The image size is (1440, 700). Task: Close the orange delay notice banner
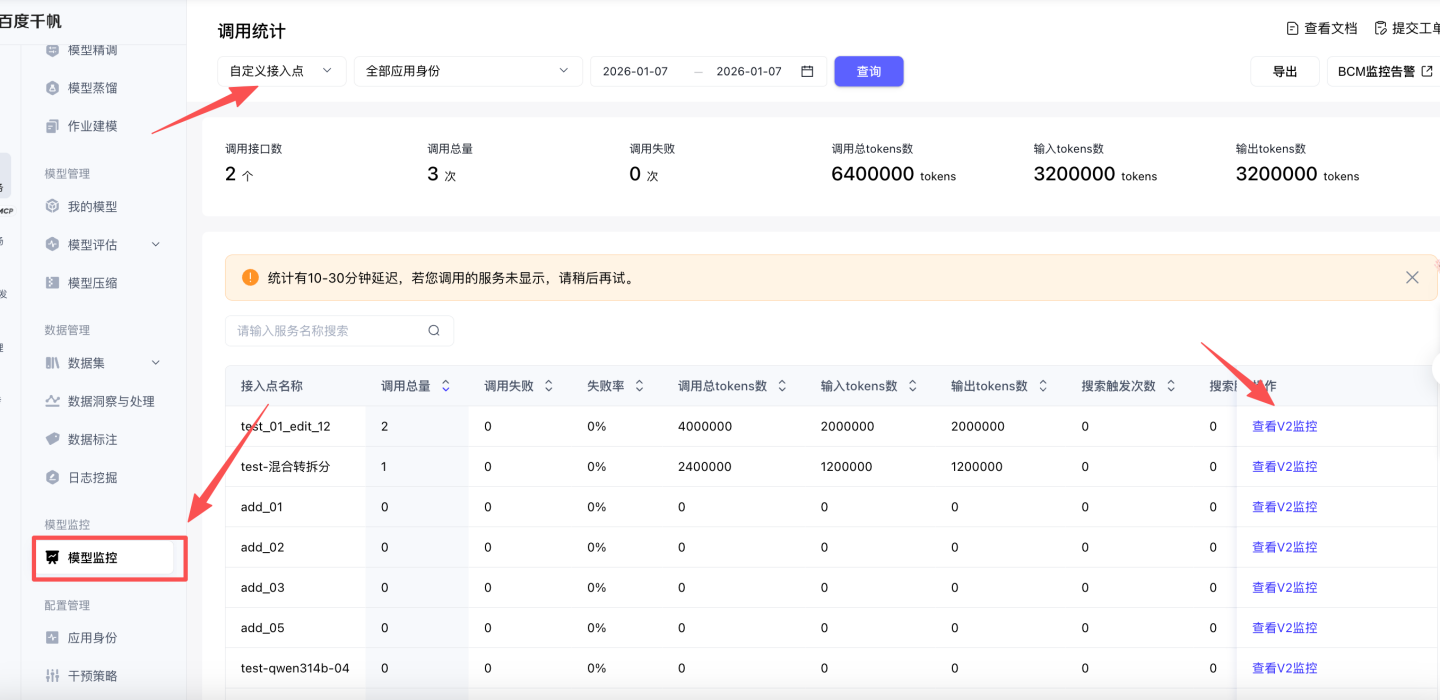click(1412, 278)
